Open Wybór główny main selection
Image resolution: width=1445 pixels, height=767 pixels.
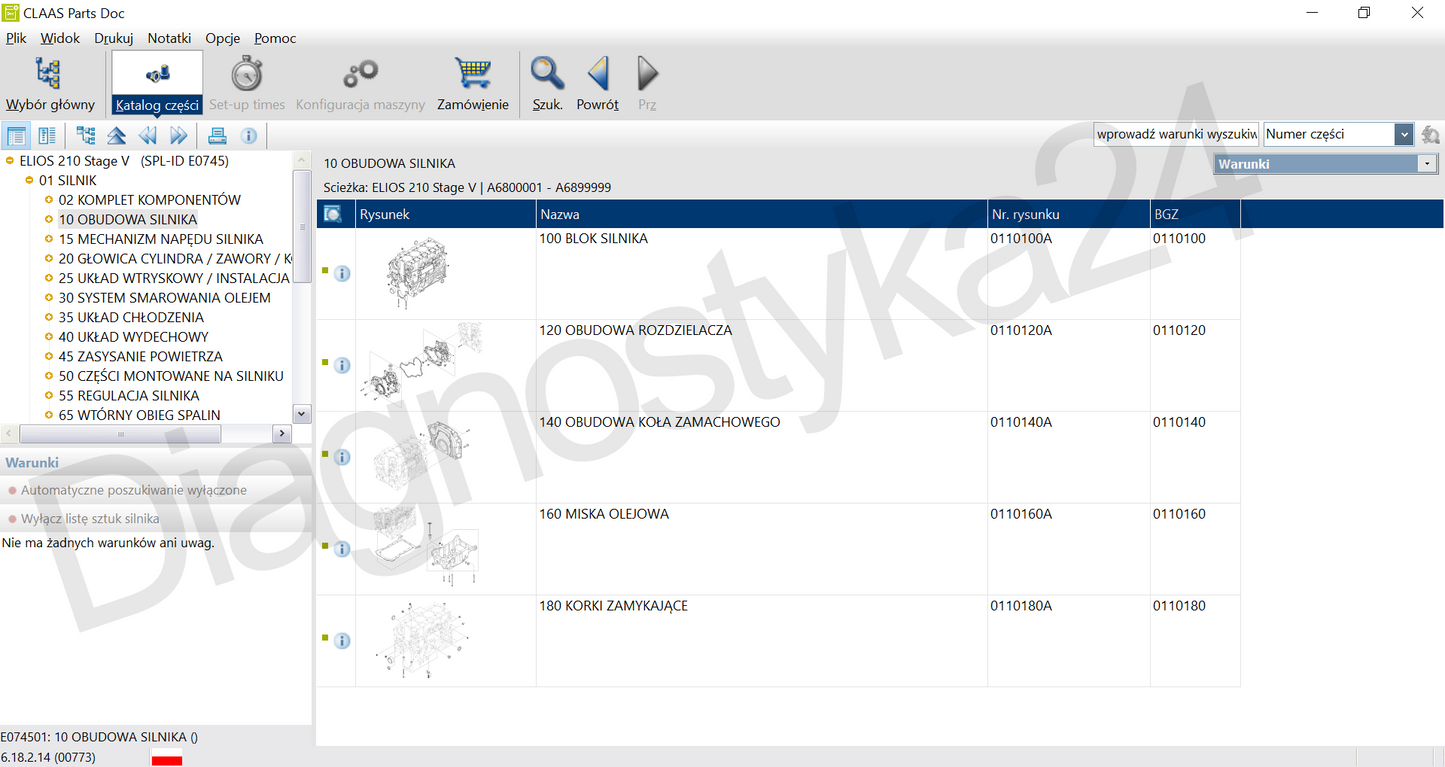[x=50, y=84]
